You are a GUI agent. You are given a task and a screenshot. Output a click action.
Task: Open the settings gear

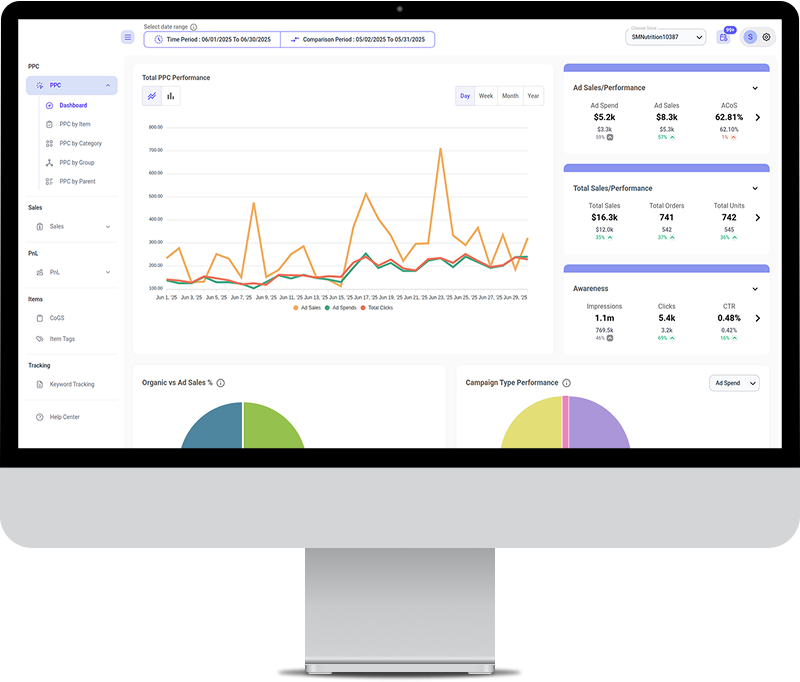pos(766,37)
